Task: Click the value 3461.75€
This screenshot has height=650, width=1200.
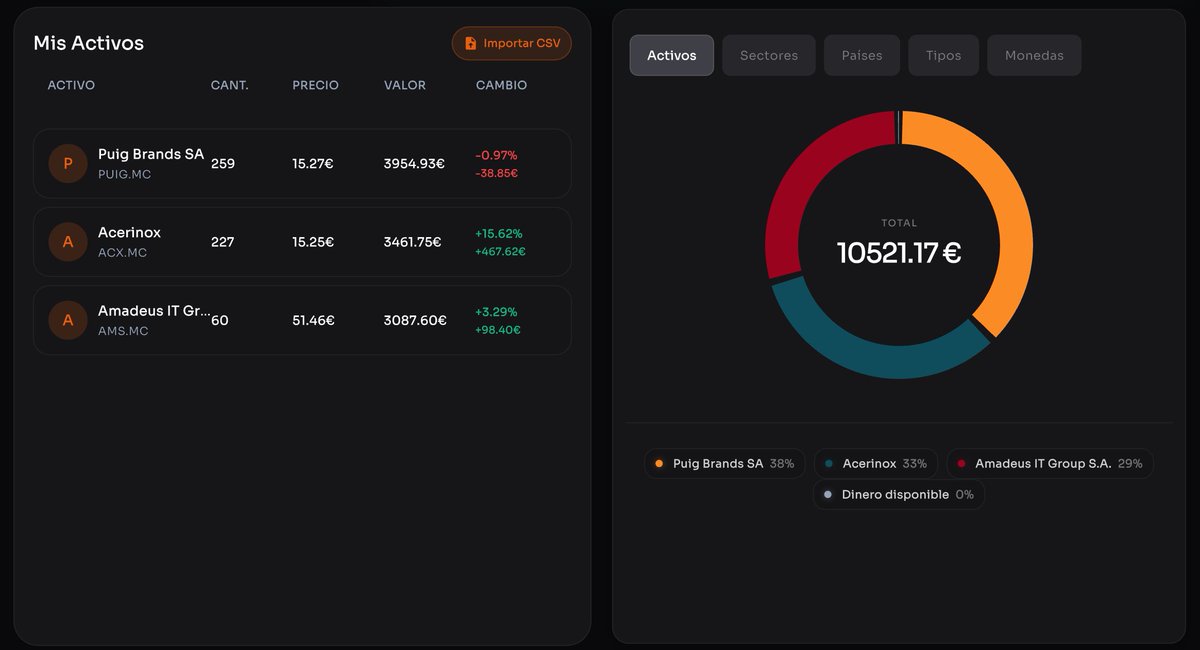Action: [x=412, y=242]
